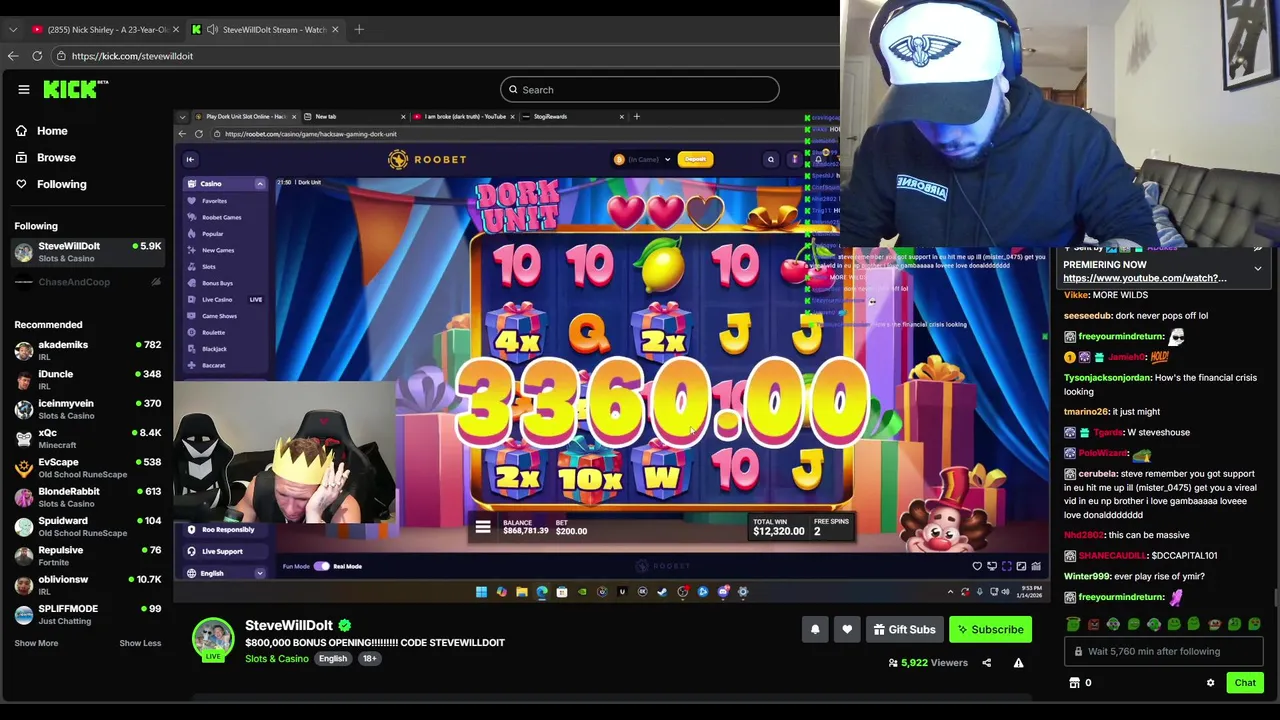Click the 18+ tag below the title

click(369, 659)
